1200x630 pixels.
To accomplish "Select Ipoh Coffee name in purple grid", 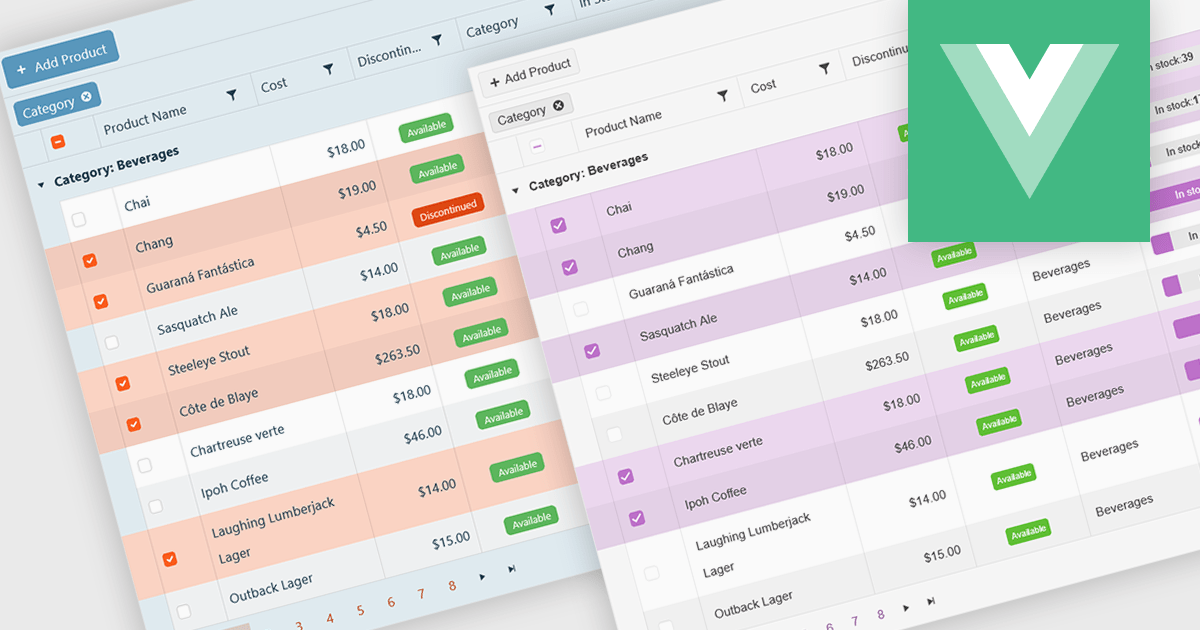I will [716, 498].
